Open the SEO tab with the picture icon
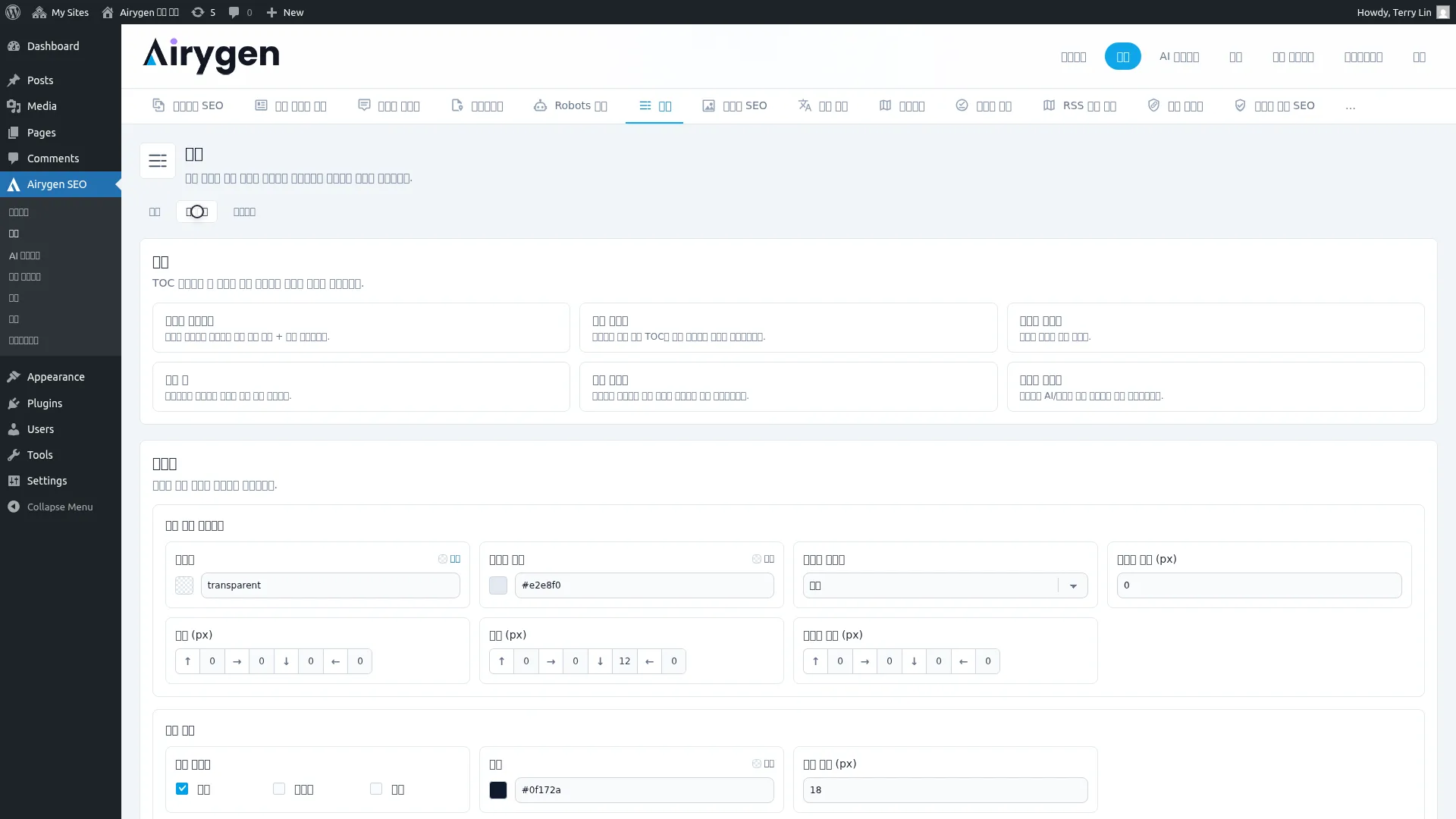This screenshot has height=819, width=1456. 734,105
